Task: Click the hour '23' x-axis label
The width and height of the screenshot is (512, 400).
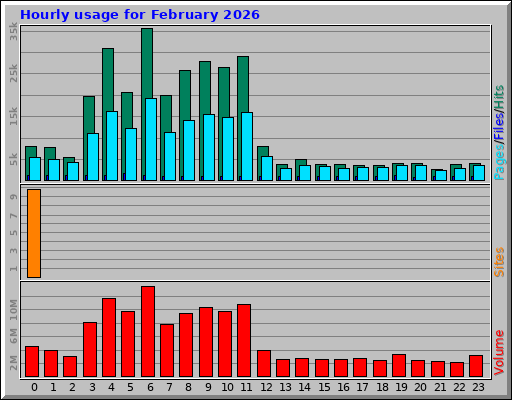Action: pyautogui.click(x=478, y=387)
